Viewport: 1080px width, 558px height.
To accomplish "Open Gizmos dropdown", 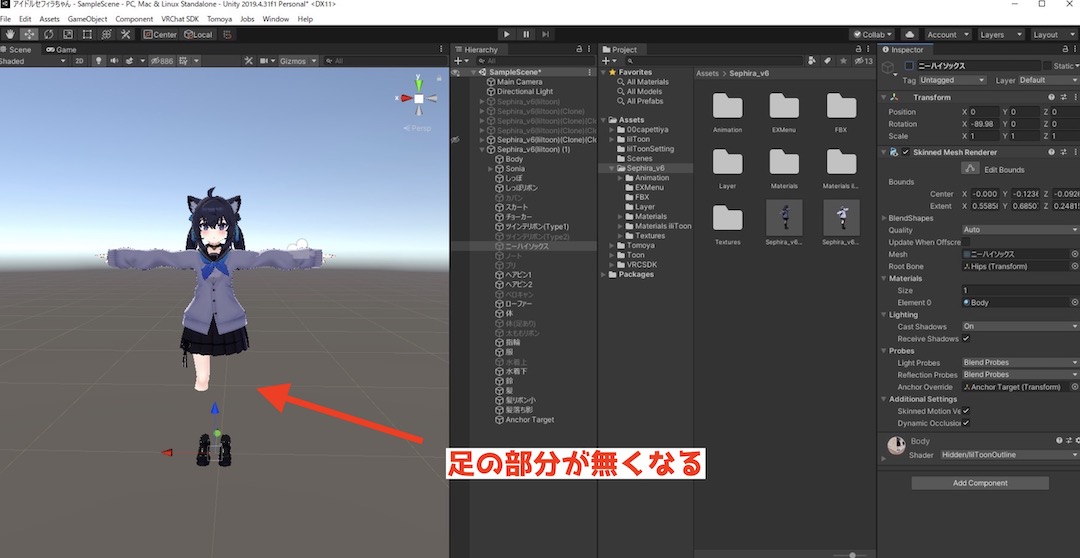I will tap(298, 61).
